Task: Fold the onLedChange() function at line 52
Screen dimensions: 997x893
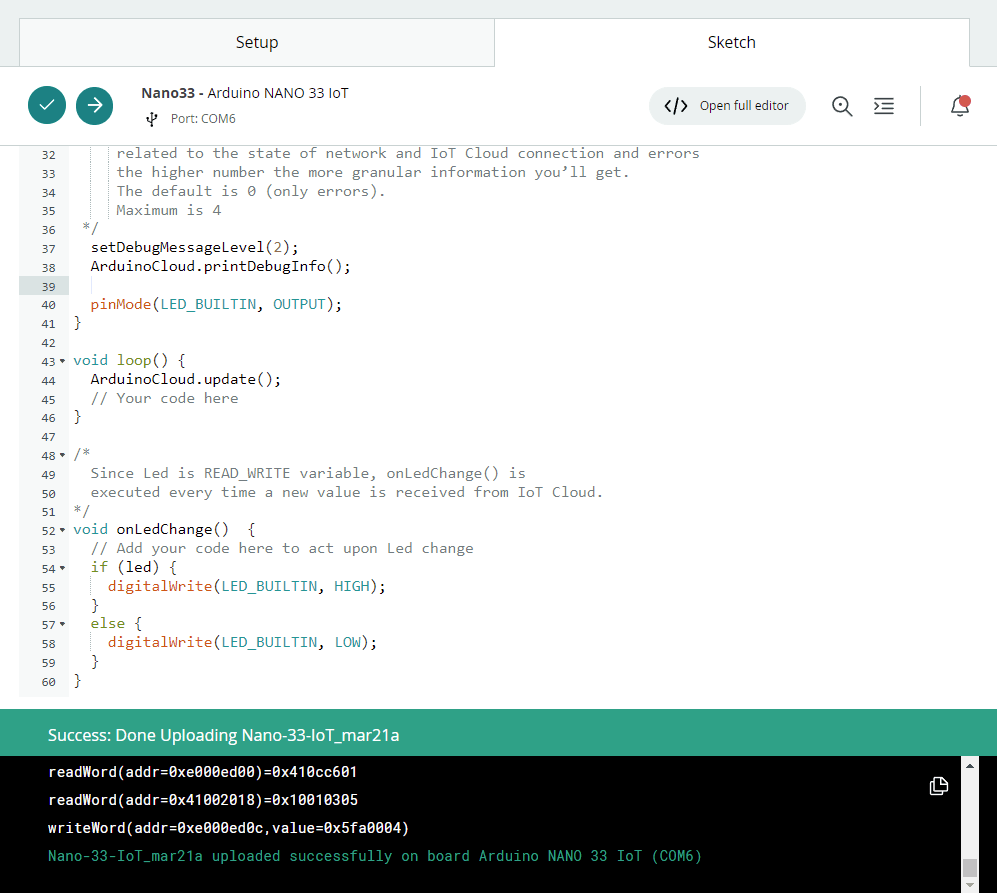Action: coord(62,530)
